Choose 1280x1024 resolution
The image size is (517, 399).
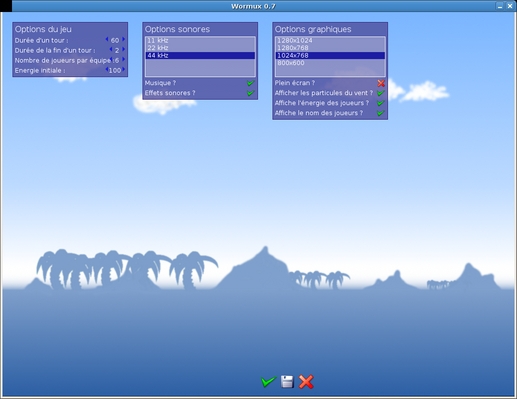[330, 41]
